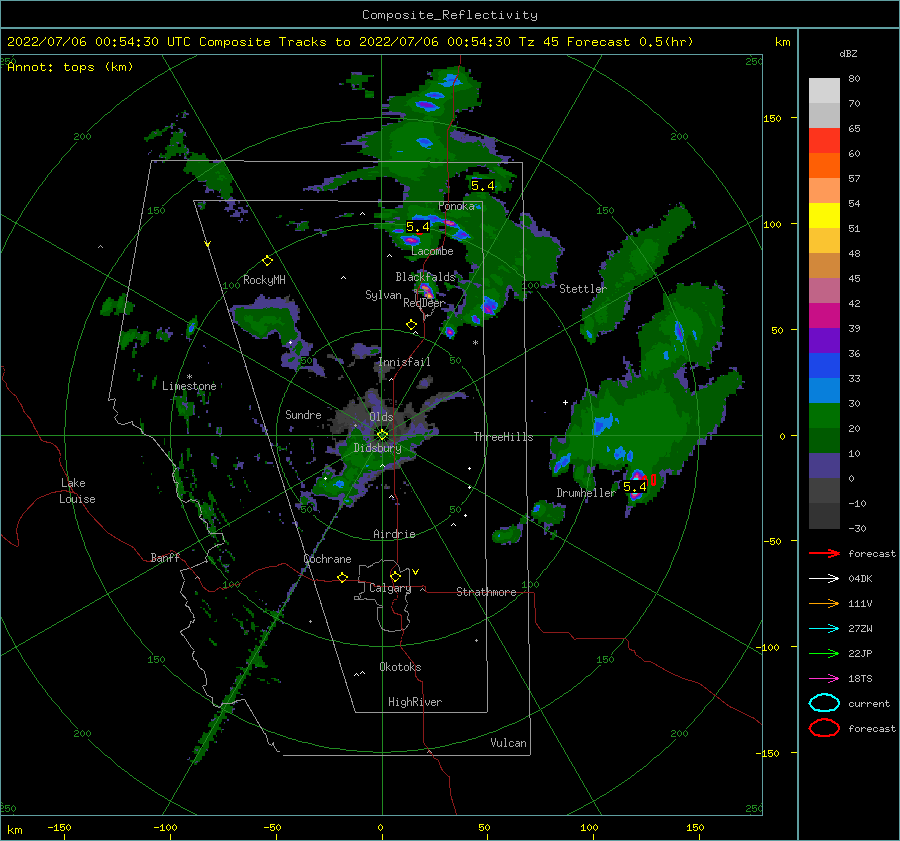The height and width of the screenshot is (841, 900).
Task: Click the yellow diamond marker above Calgary
Action: [x=395, y=576]
